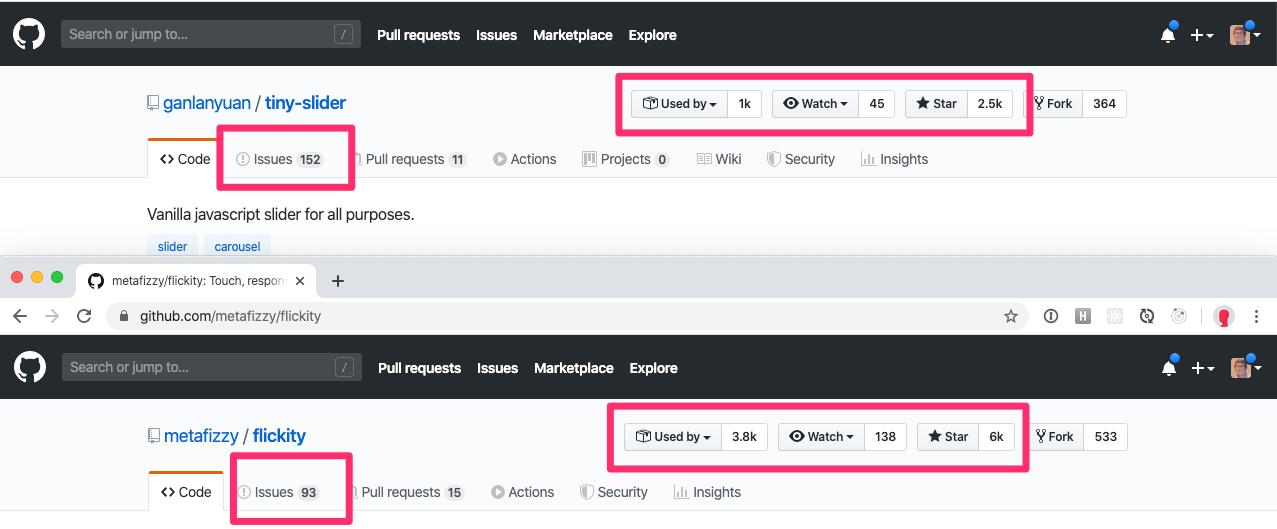Screen dimensions: 1277x529
Task: Expand plus create menu on flickity page
Action: click(x=1202, y=368)
